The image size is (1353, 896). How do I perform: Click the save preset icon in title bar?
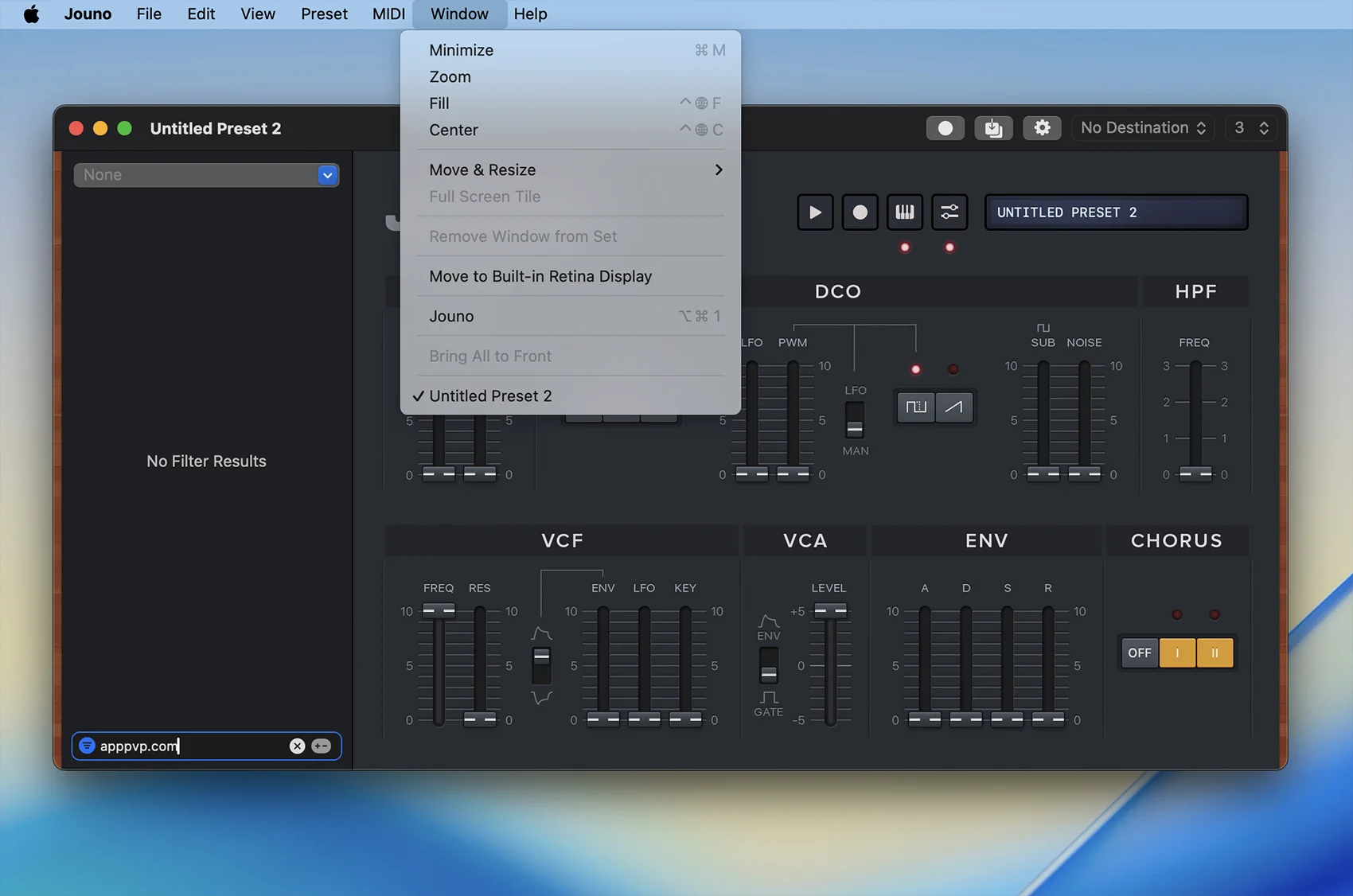pos(993,128)
